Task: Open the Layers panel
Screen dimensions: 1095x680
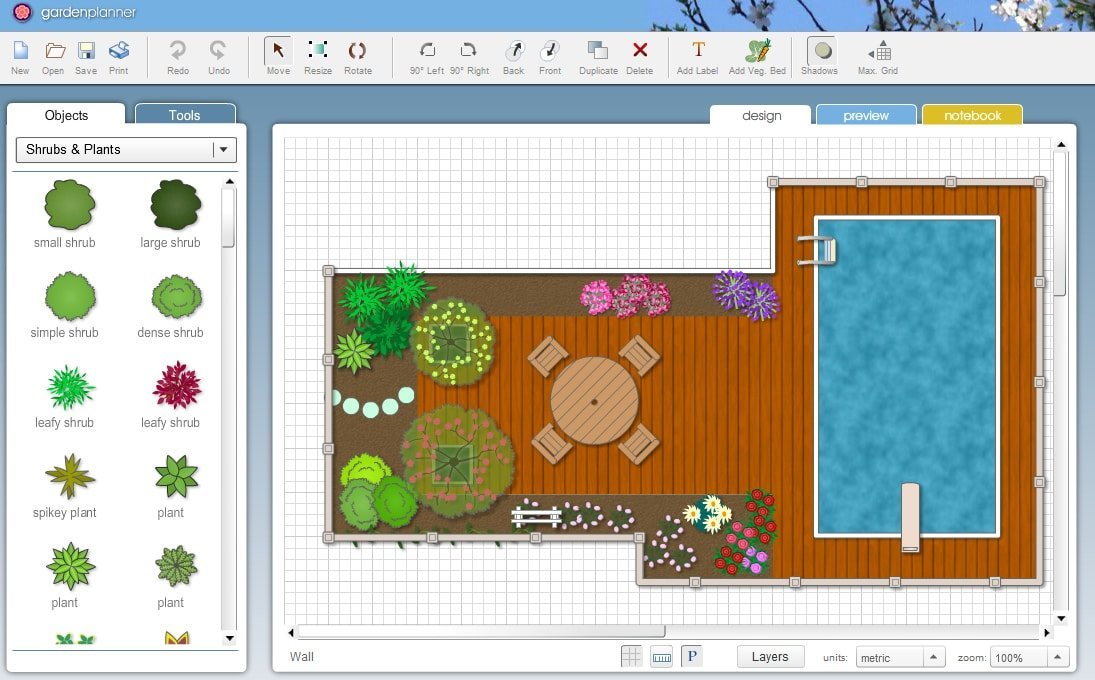Action: 769,656
